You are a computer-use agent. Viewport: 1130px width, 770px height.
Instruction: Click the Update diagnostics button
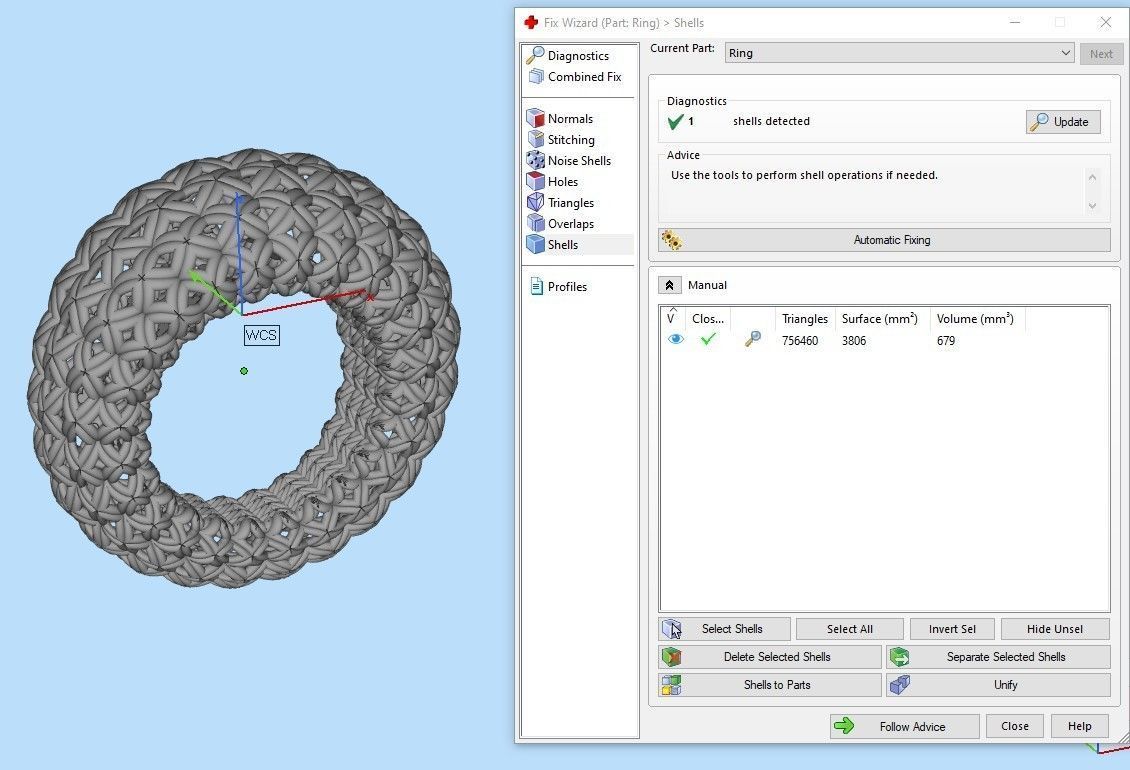(x=1063, y=122)
